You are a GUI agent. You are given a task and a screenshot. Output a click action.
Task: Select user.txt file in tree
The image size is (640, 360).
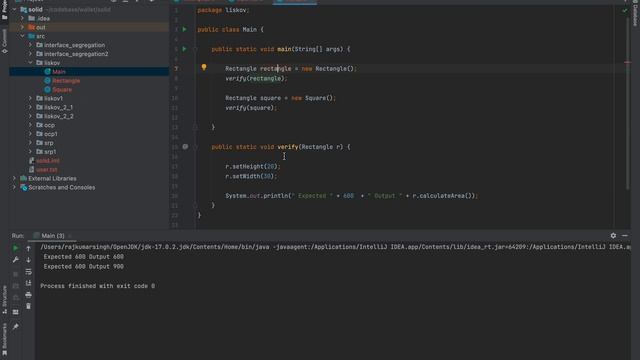pos(47,170)
